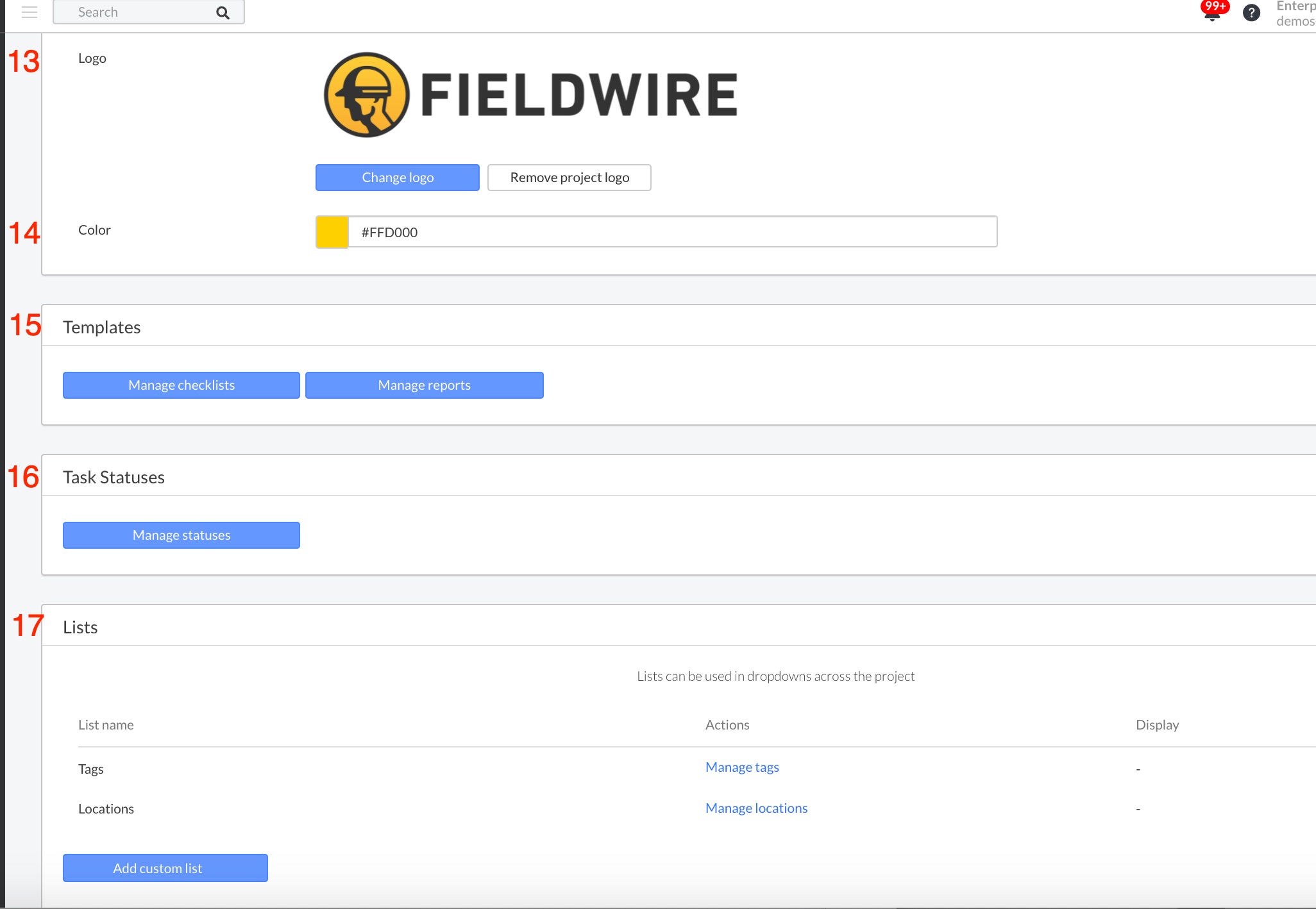
Task: Select the Tags list name cell
Action: coord(90,769)
